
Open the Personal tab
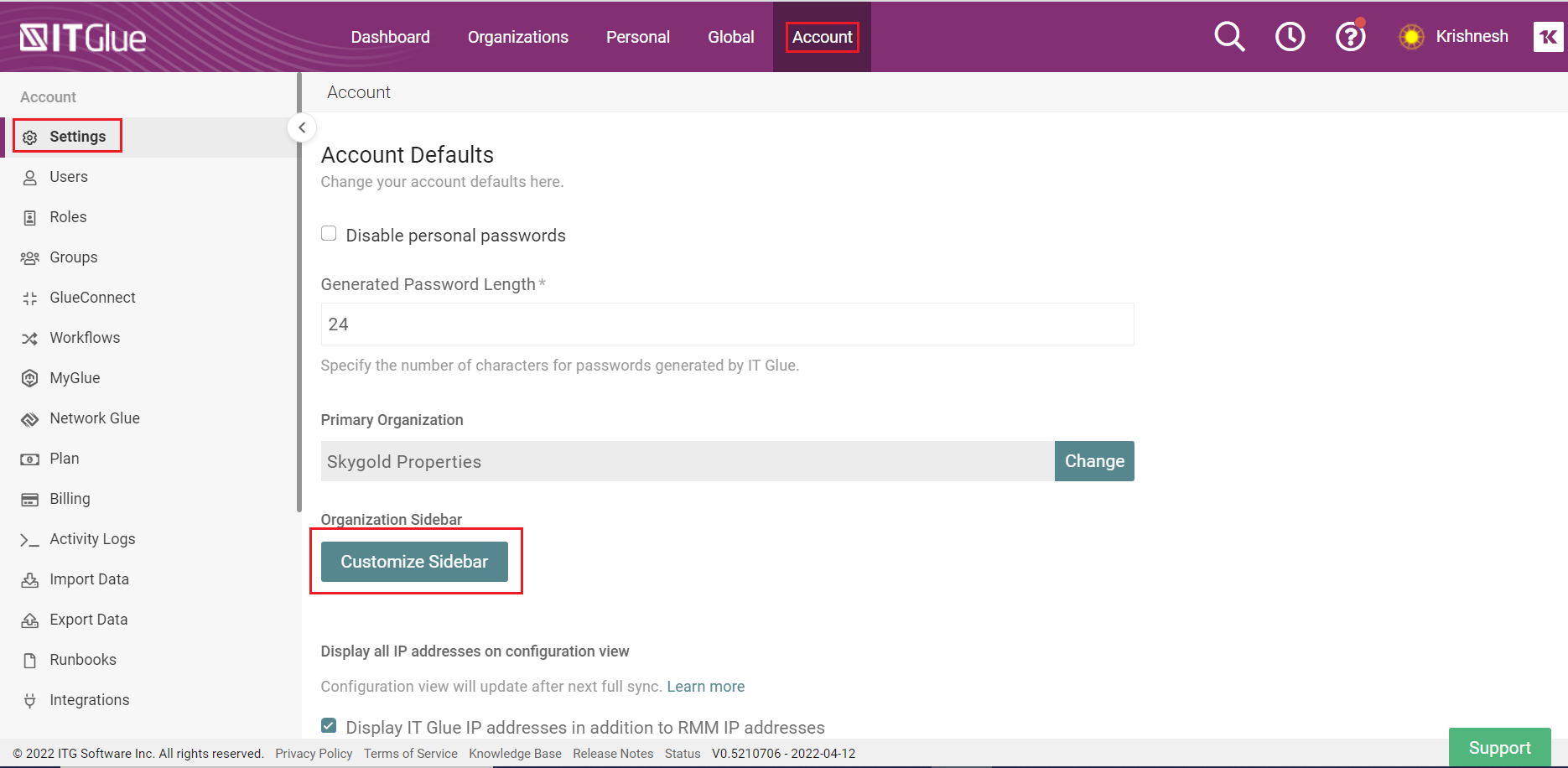click(637, 37)
